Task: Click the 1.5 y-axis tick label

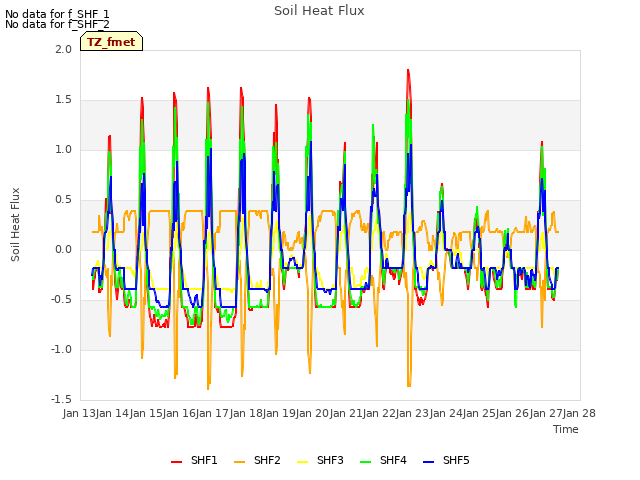Action: point(63,100)
